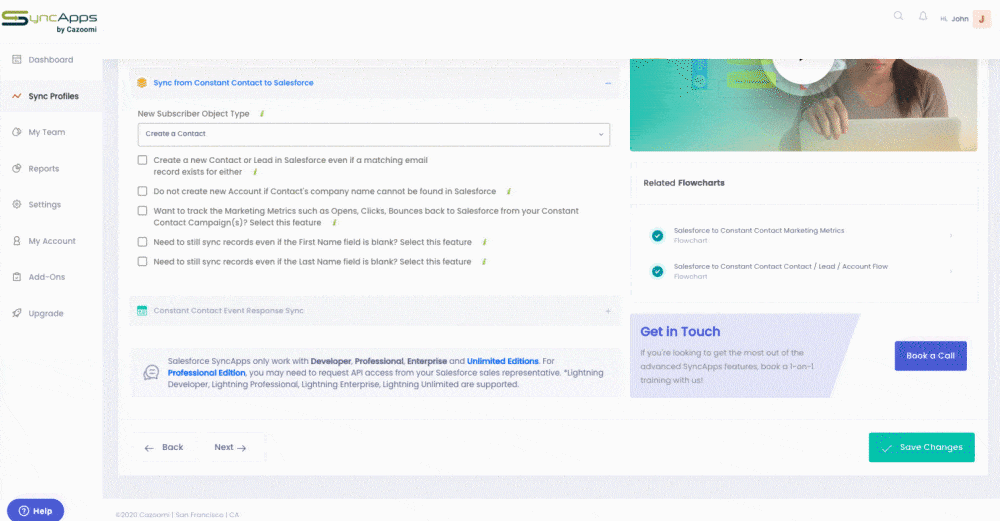Screen dimensions: 1000x521
Task: Open Salesforce to Constant Contact Contact / Lead / Account Flow
Action: tap(781, 266)
